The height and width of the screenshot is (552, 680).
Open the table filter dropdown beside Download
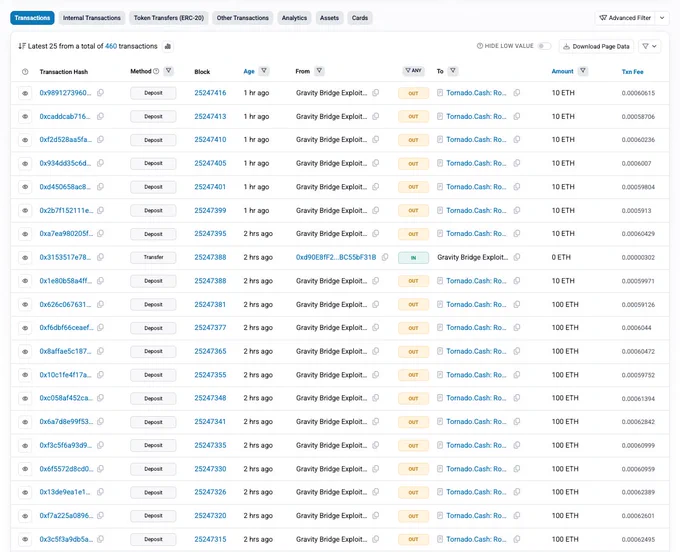tap(650, 46)
